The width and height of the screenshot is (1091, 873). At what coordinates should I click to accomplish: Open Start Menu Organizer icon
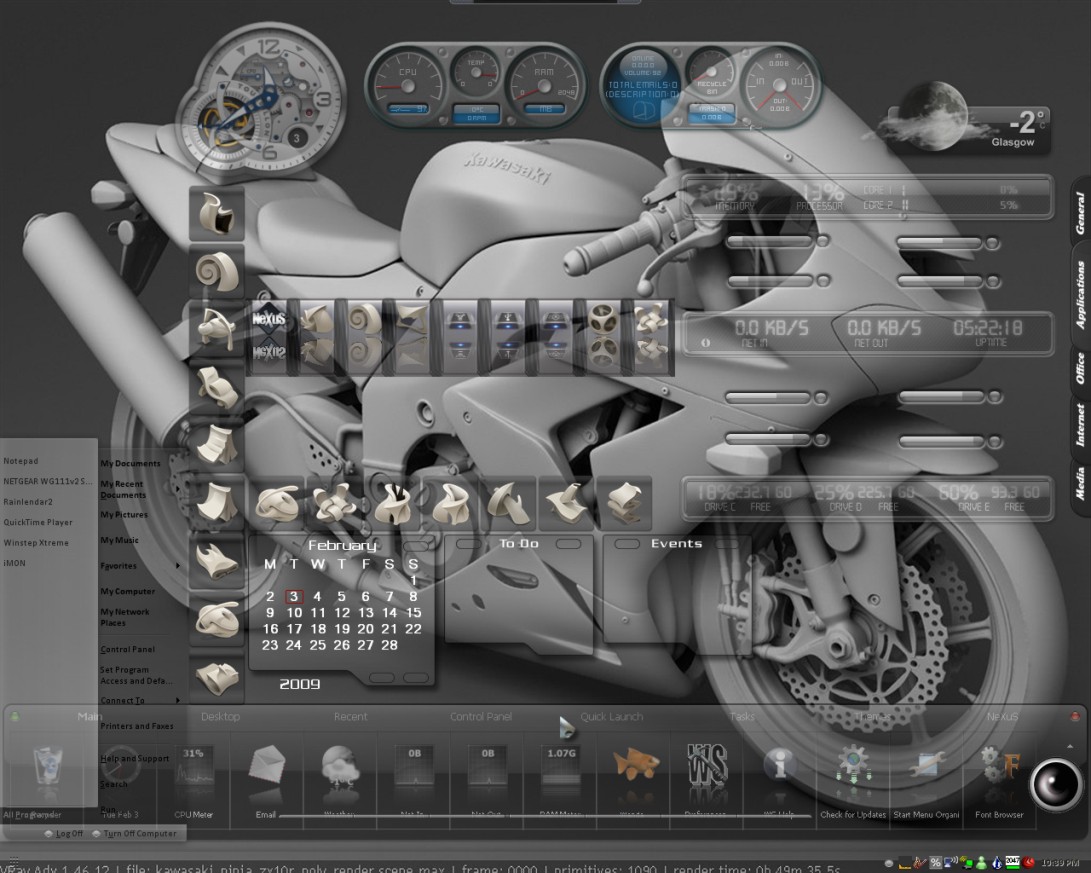[x=926, y=766]
